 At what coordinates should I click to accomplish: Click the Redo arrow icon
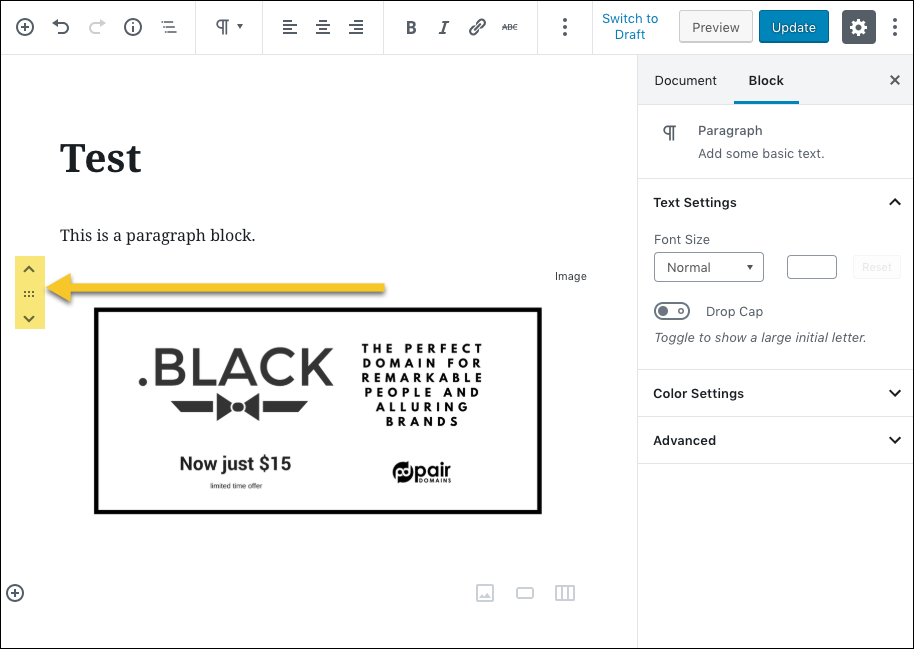click(x=97, y=27)
